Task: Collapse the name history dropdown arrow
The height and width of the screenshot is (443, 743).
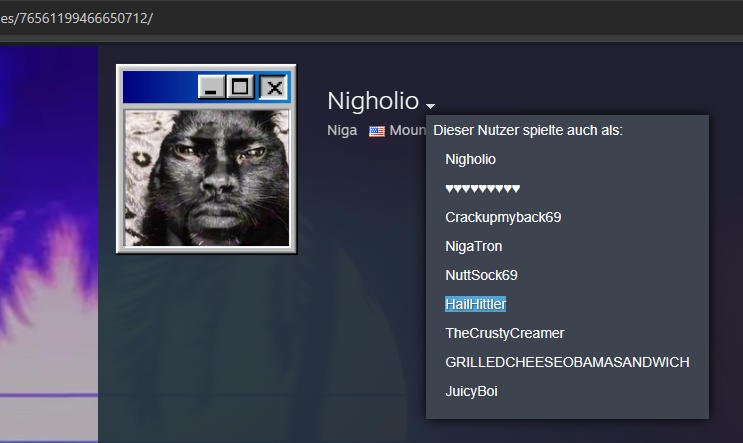Action: tap(430, 105)
